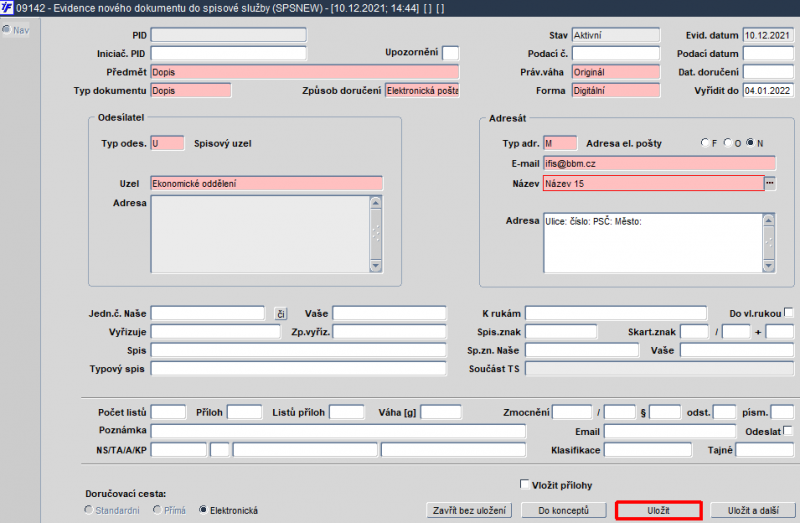
Task: Click the Spis input field
Action: (298, 350)
